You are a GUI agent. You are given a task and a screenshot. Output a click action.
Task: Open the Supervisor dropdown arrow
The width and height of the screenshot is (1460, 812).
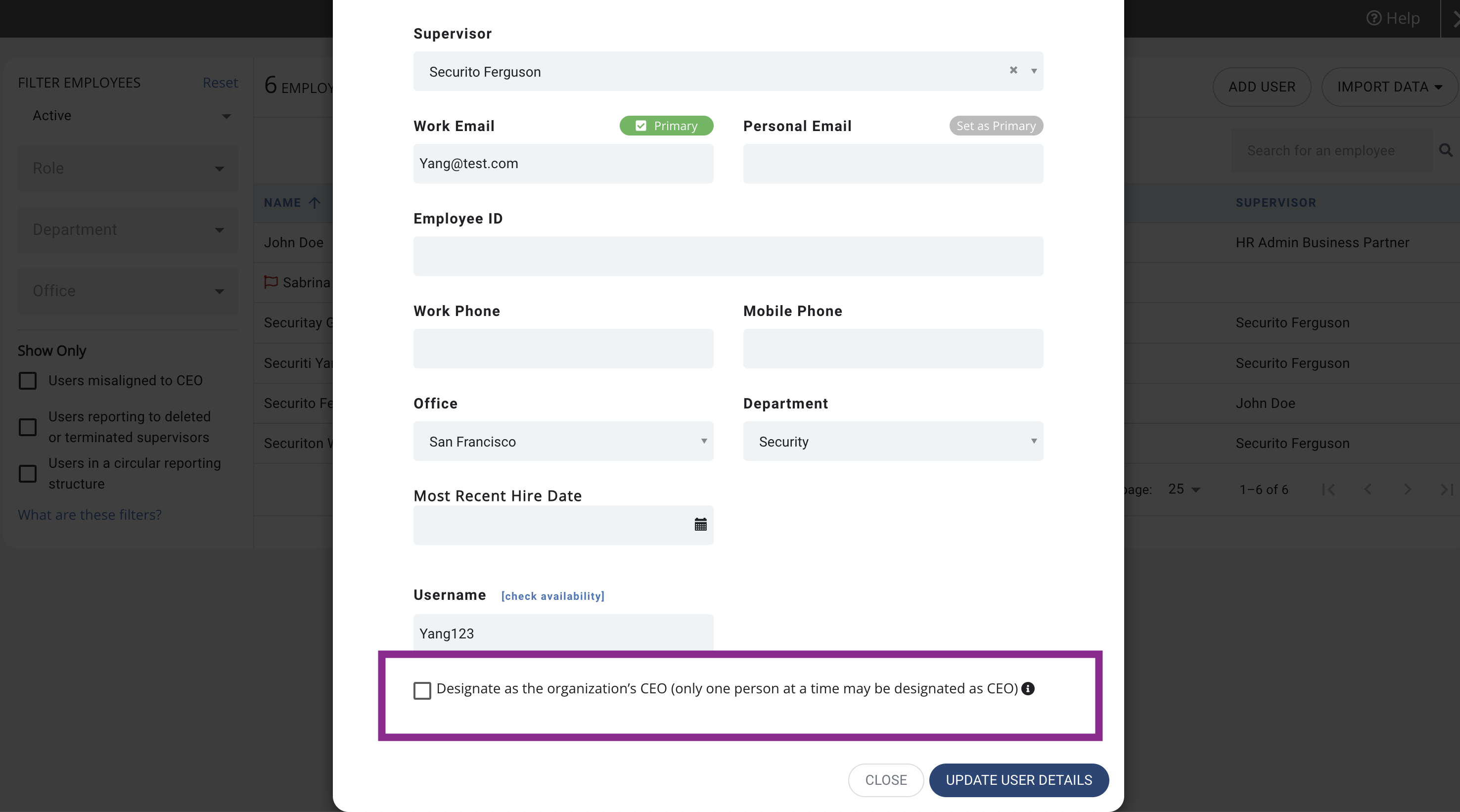click(x=1034, y=71)
